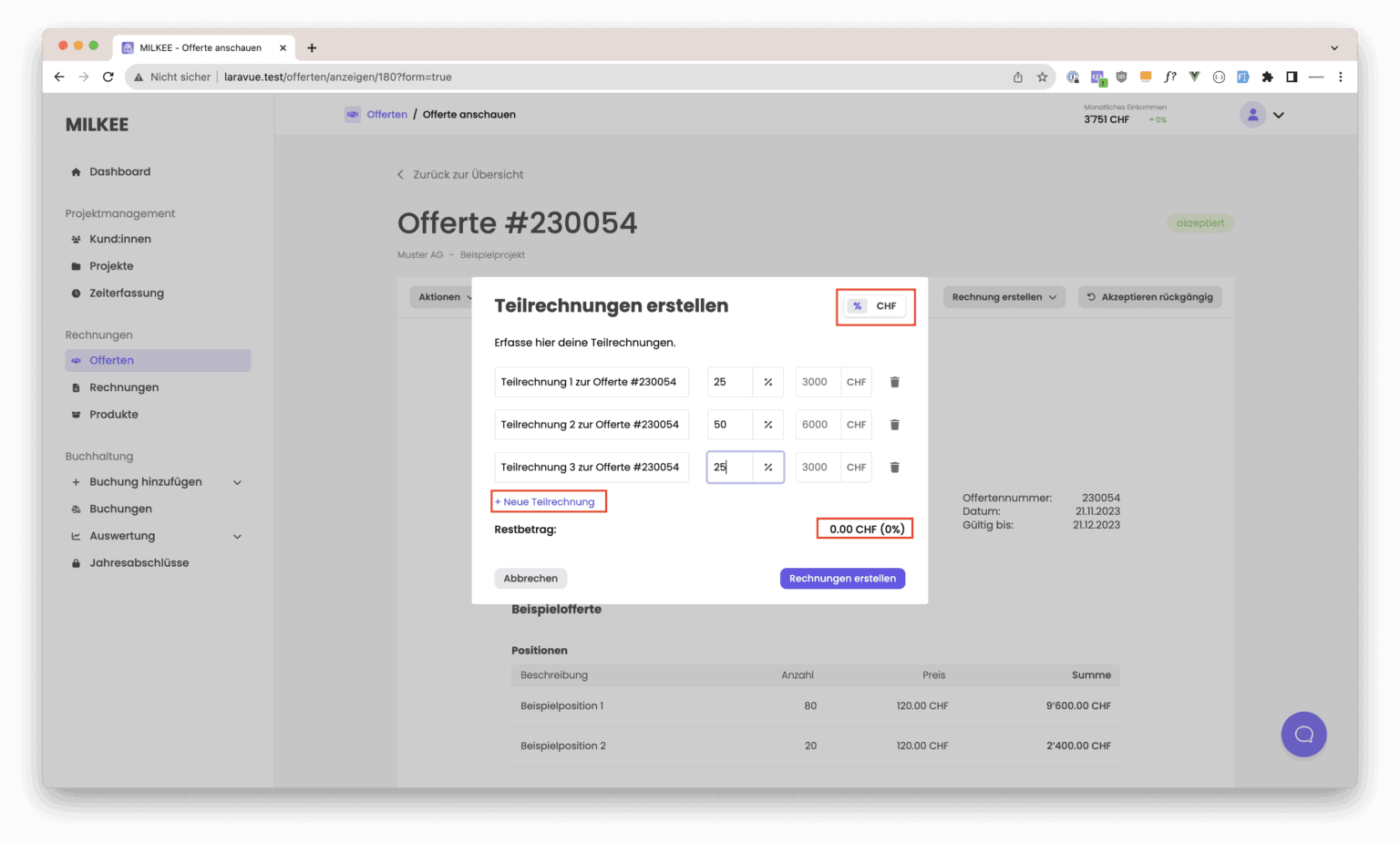Open the chat support bubble

pyautogui.click(x=1303, y=735)
